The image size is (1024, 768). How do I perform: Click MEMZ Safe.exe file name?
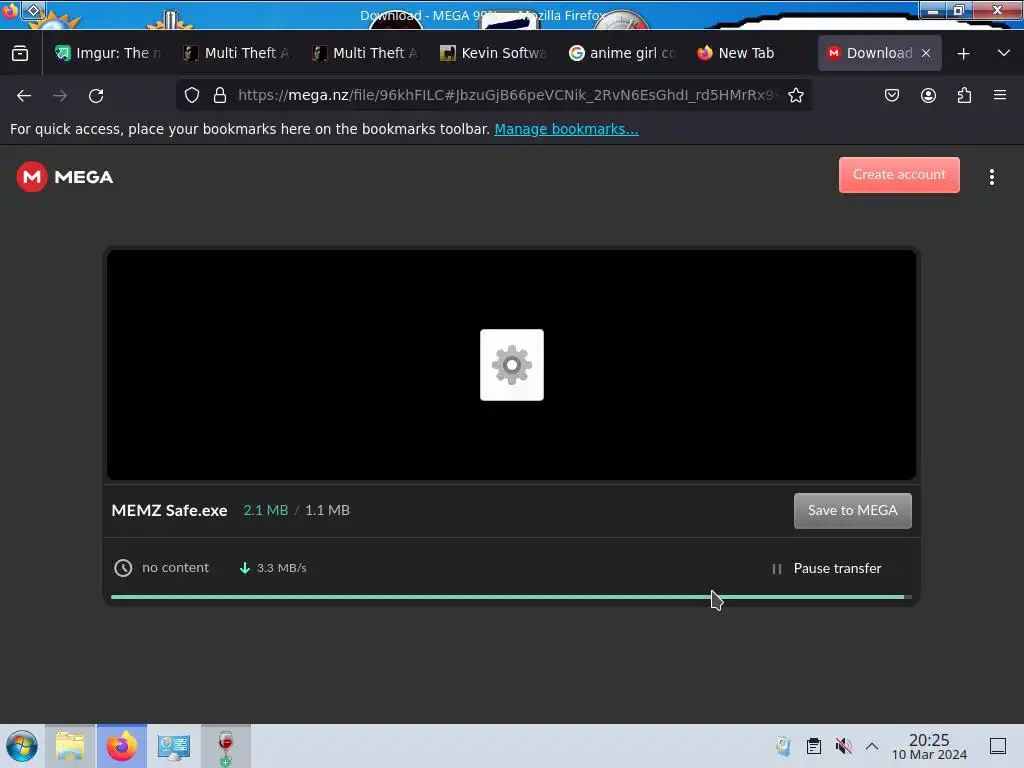pos(169,511)
